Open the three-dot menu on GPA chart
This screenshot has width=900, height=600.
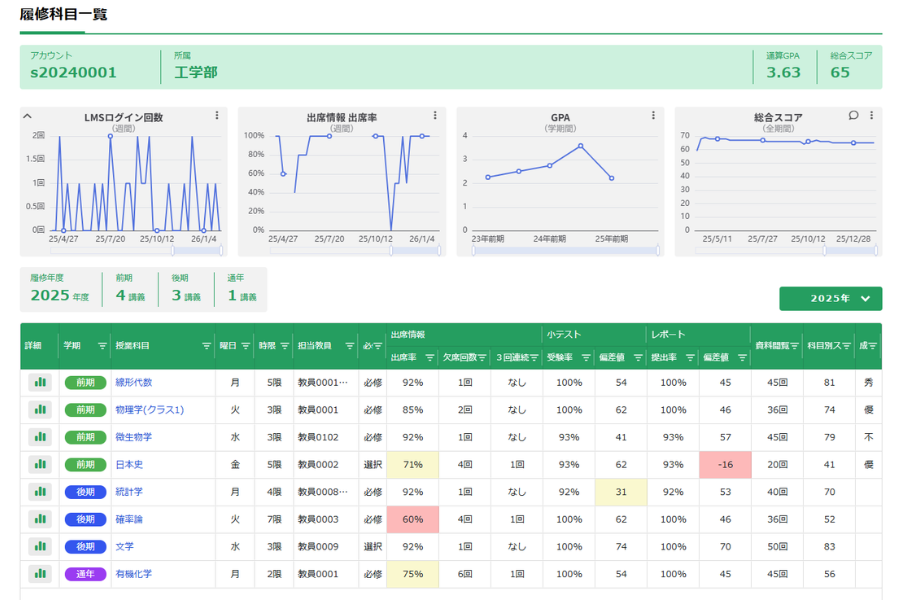(653, 116)
